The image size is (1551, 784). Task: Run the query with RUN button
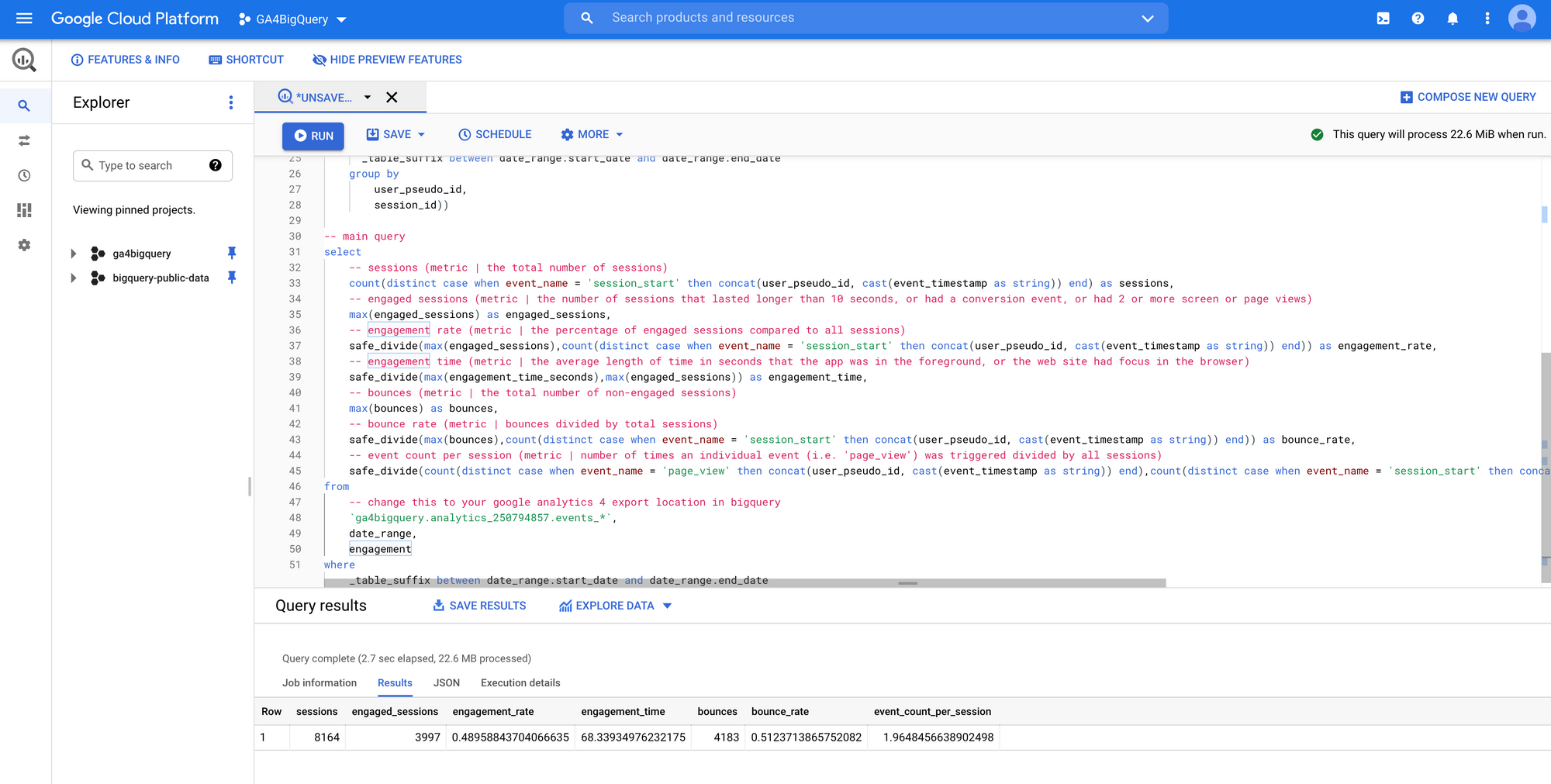[x=313, y=136]
